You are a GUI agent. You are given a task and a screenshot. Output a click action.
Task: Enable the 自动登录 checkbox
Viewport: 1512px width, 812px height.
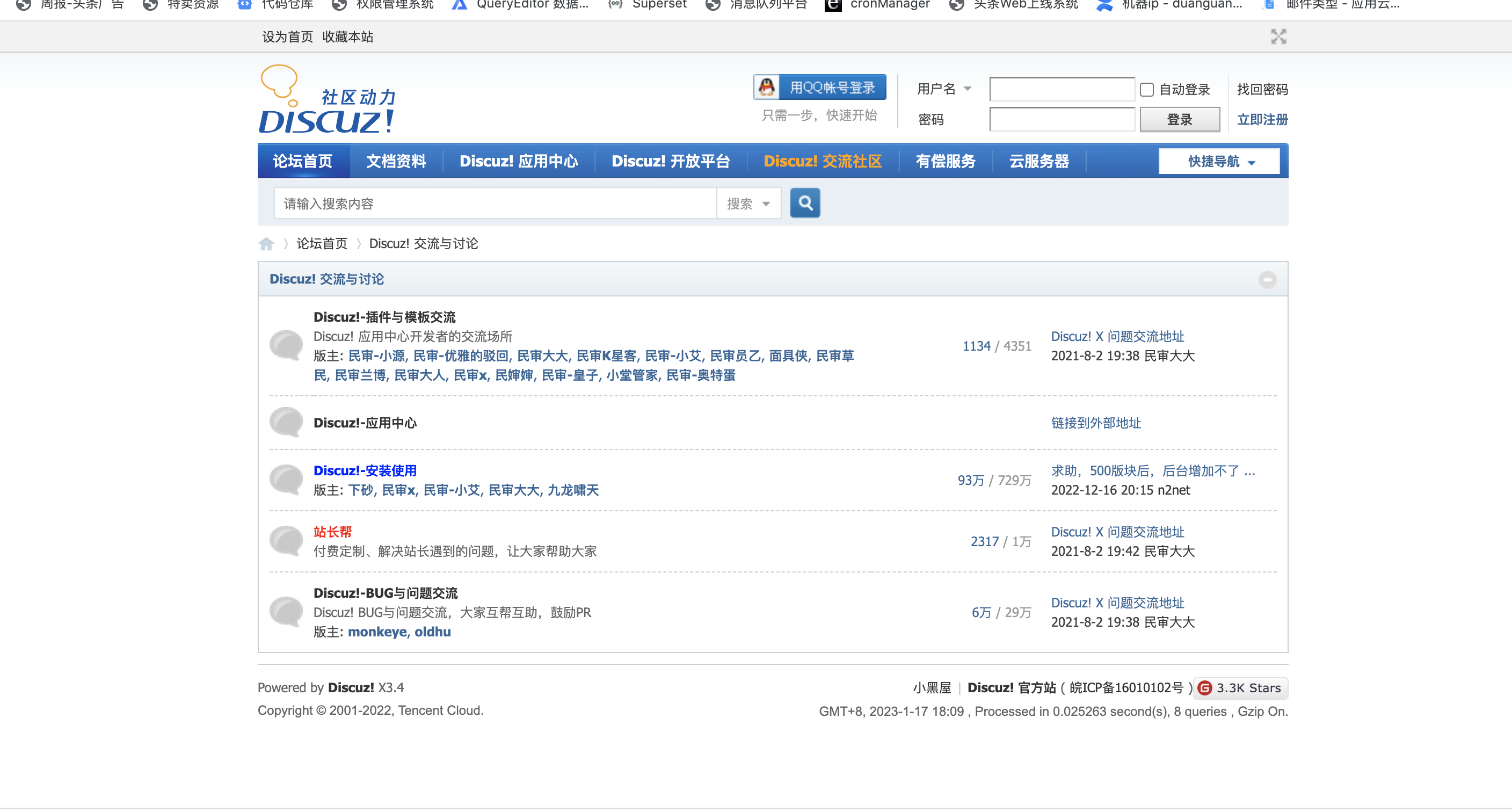tap(1146, 90)
